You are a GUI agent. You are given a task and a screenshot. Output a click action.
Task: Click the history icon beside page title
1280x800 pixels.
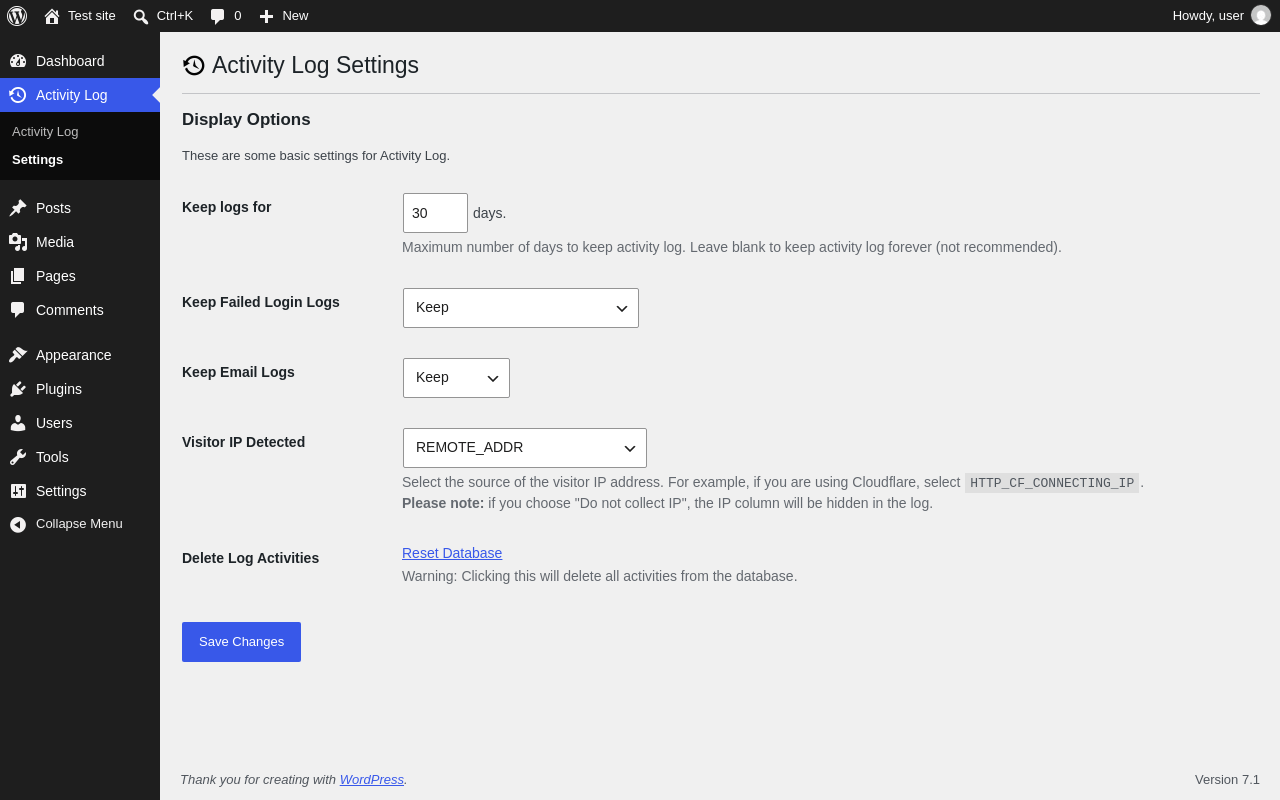pyautogui.click(x=194, y=65)
